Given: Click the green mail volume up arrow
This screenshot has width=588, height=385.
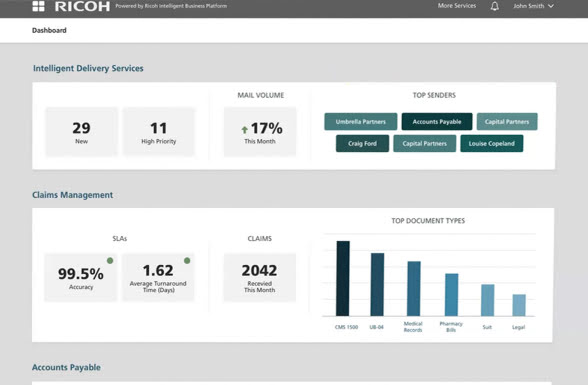Looking at the screenshot, I should coord(244,130).
